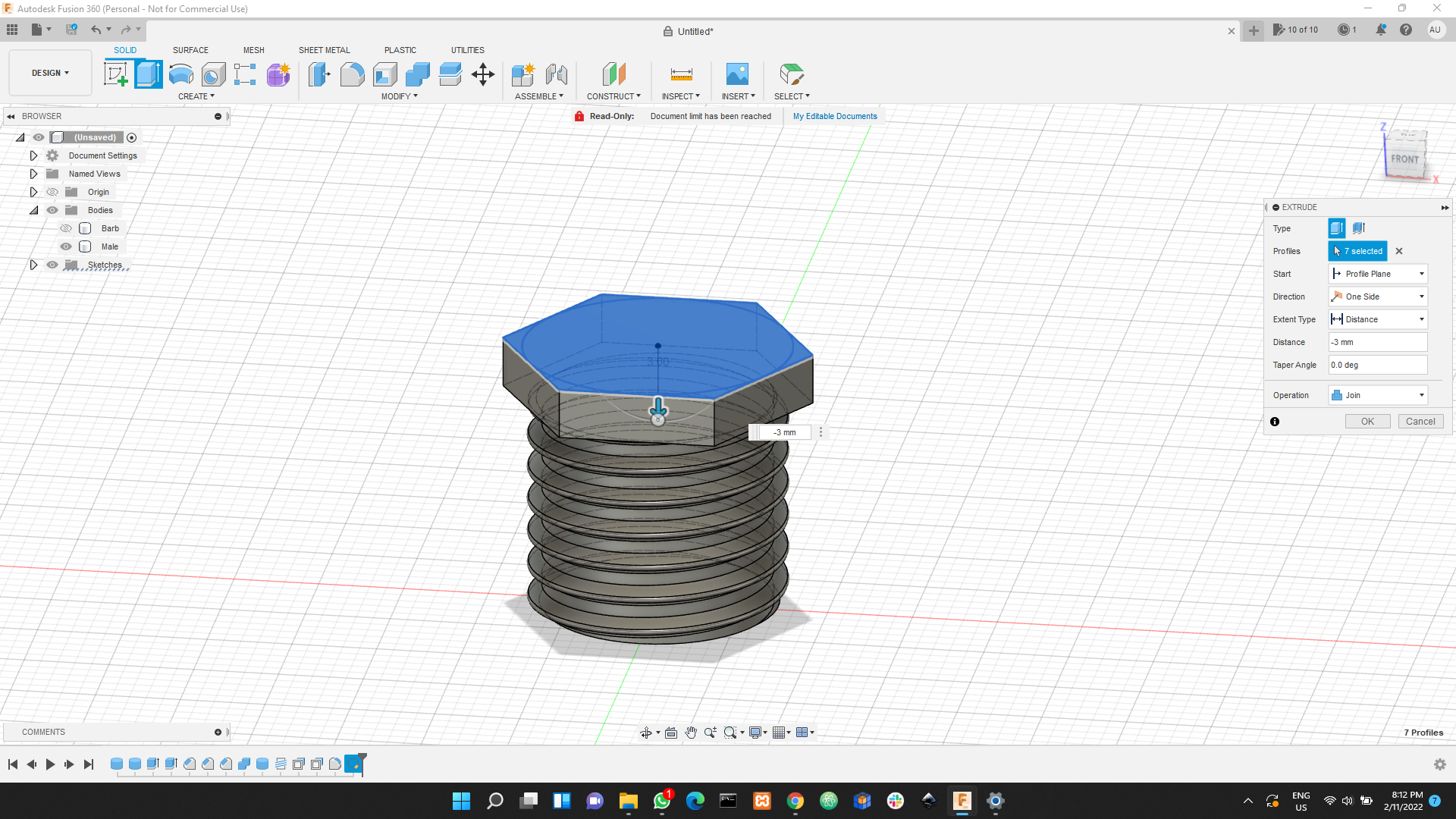
Task: Click the Distance input showing -3 mm
Action: click(x=1377, y=342)
